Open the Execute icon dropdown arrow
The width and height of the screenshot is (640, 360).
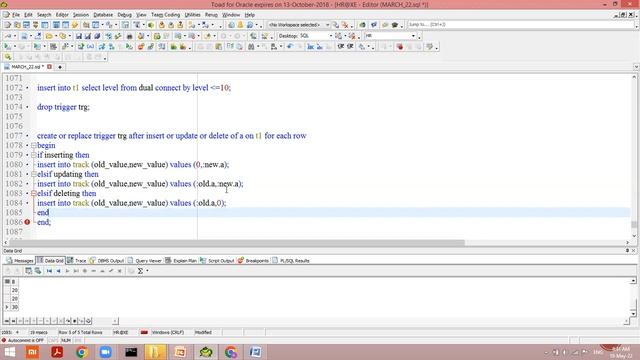coord(14,47)
